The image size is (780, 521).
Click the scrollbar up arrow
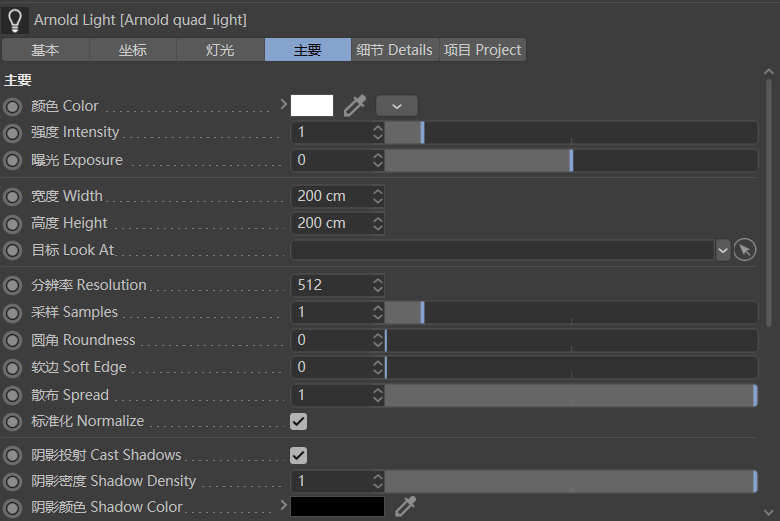(769, 72)
